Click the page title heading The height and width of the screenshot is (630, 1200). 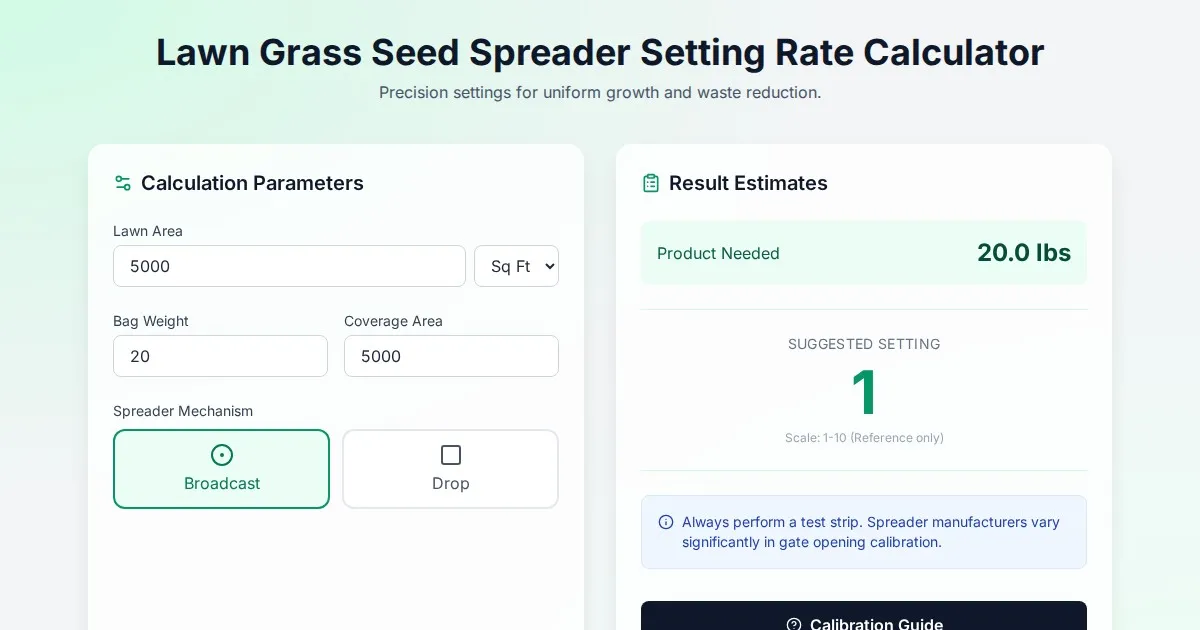point(600,52)
